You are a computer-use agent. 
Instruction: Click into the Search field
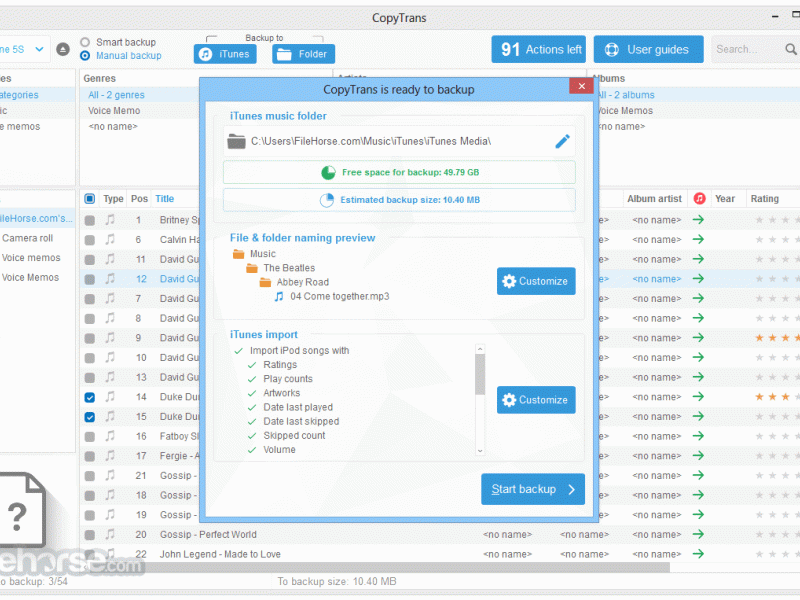pos(747,49)
